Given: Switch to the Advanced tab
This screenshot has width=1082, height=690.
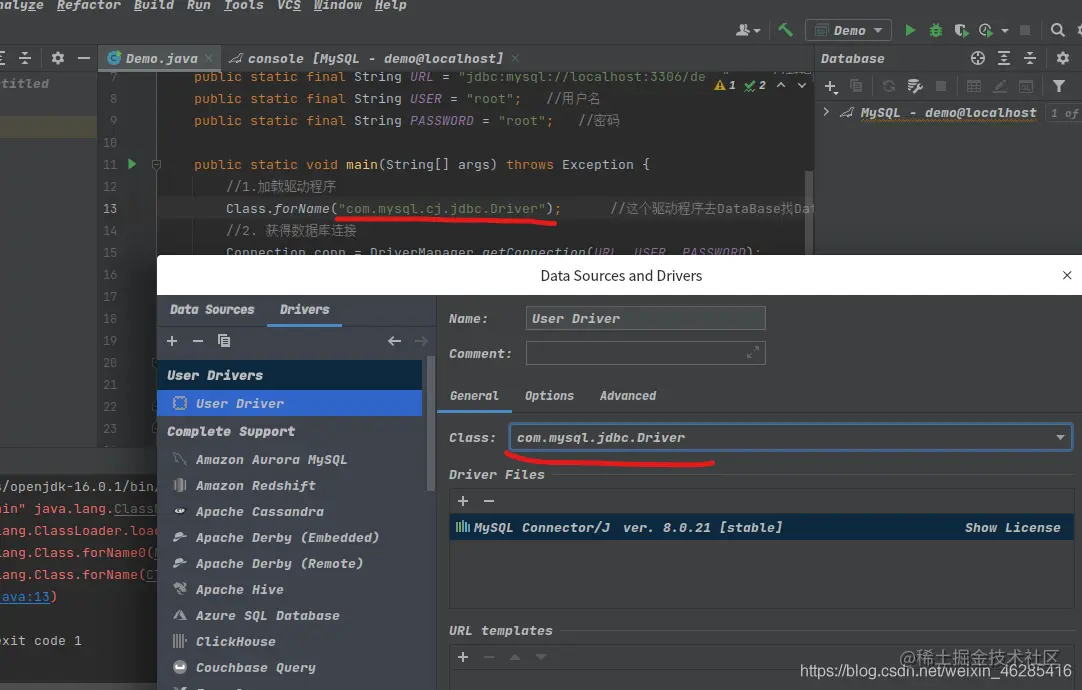Looking at the screenshot, I should tap(628, 395).
